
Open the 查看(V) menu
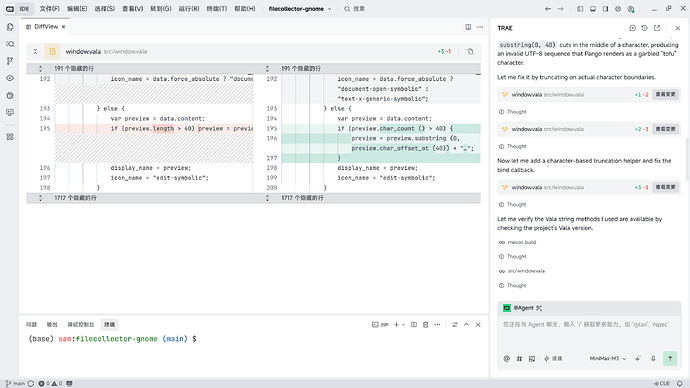point(132,9)
